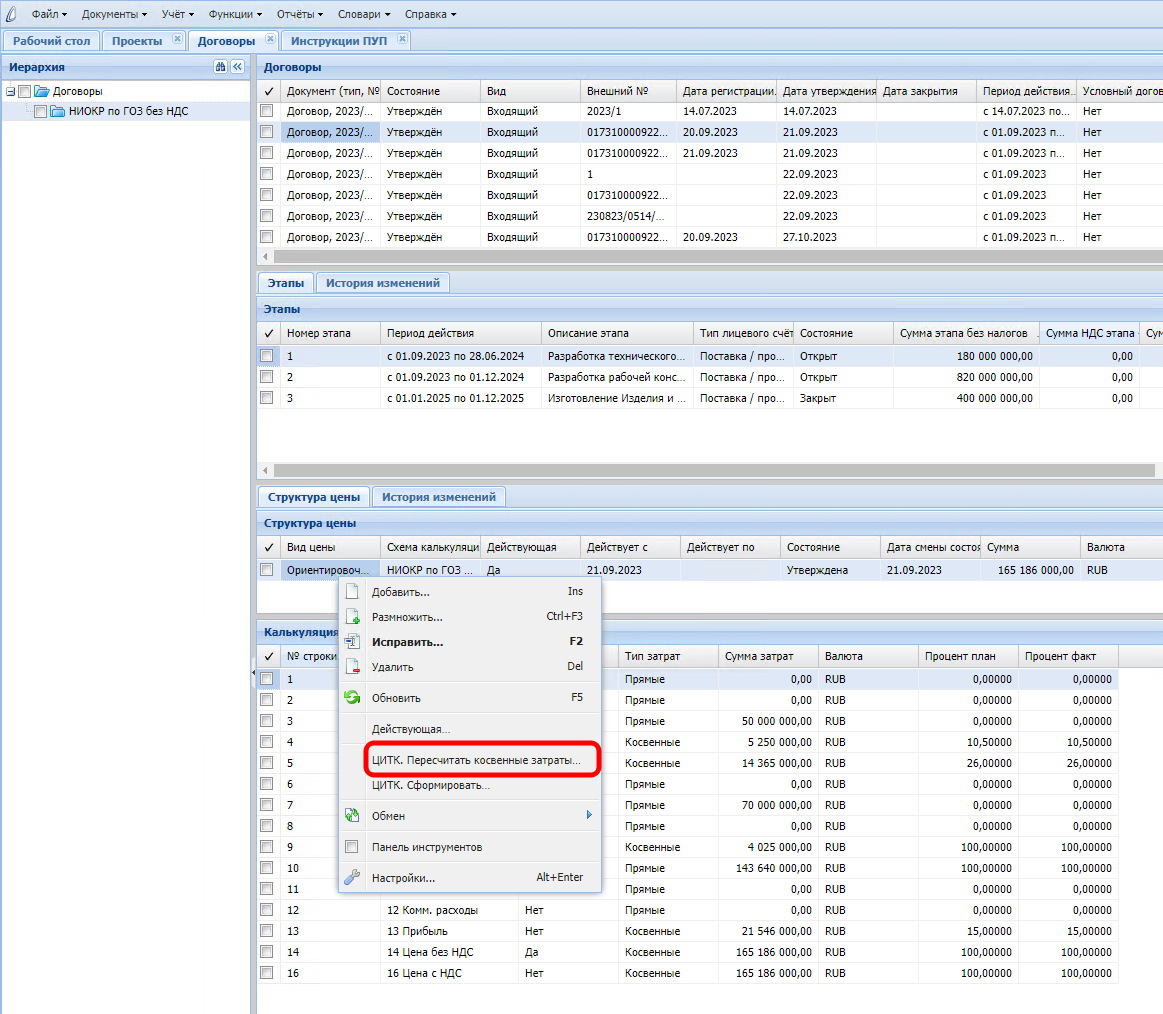Enable the Панель инструментов checkbox
Image resolution: width=1163 pixels, height=1014 pixels.
click(x=352, y=847)
